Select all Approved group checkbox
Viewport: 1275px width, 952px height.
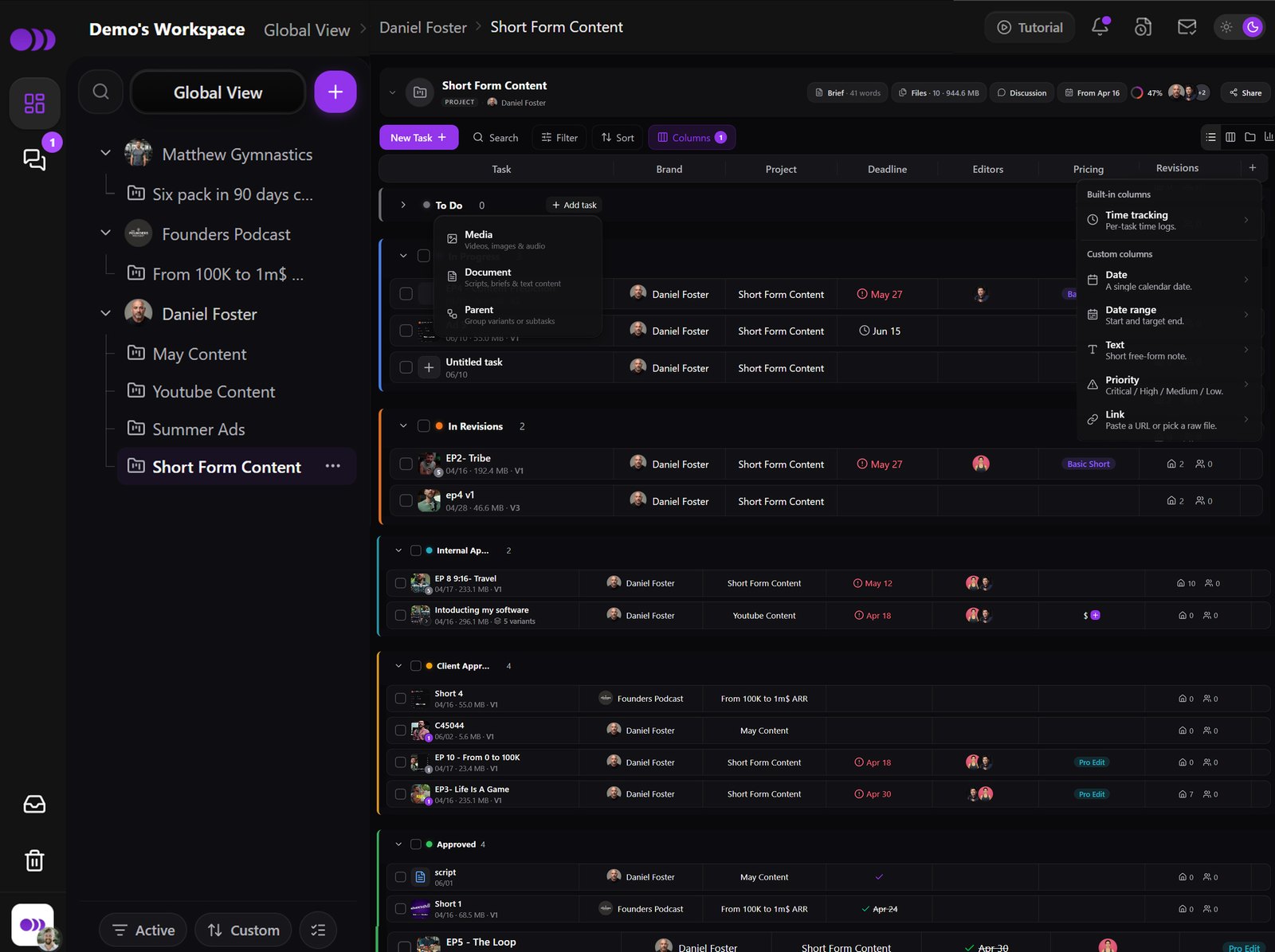pyautogui.click(x=416, y=844)
